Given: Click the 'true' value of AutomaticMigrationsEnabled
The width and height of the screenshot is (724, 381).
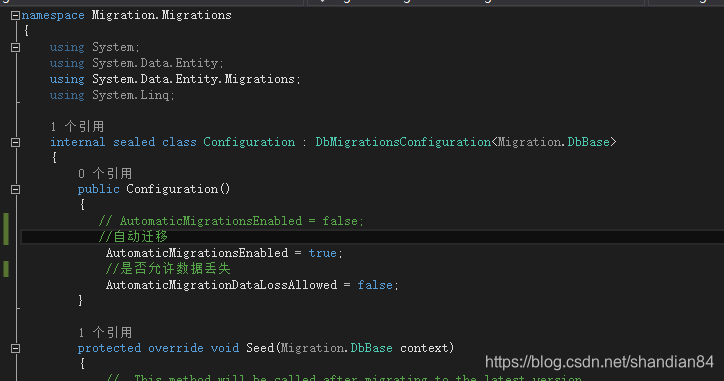Looking at the screenshot, I should point(323,253).
